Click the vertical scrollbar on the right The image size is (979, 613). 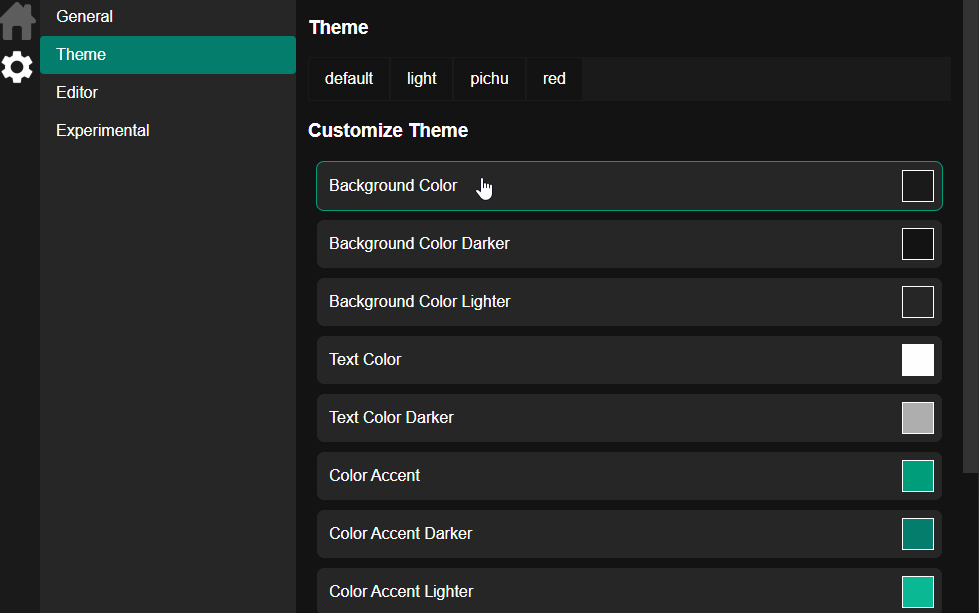tap(970, 240)
